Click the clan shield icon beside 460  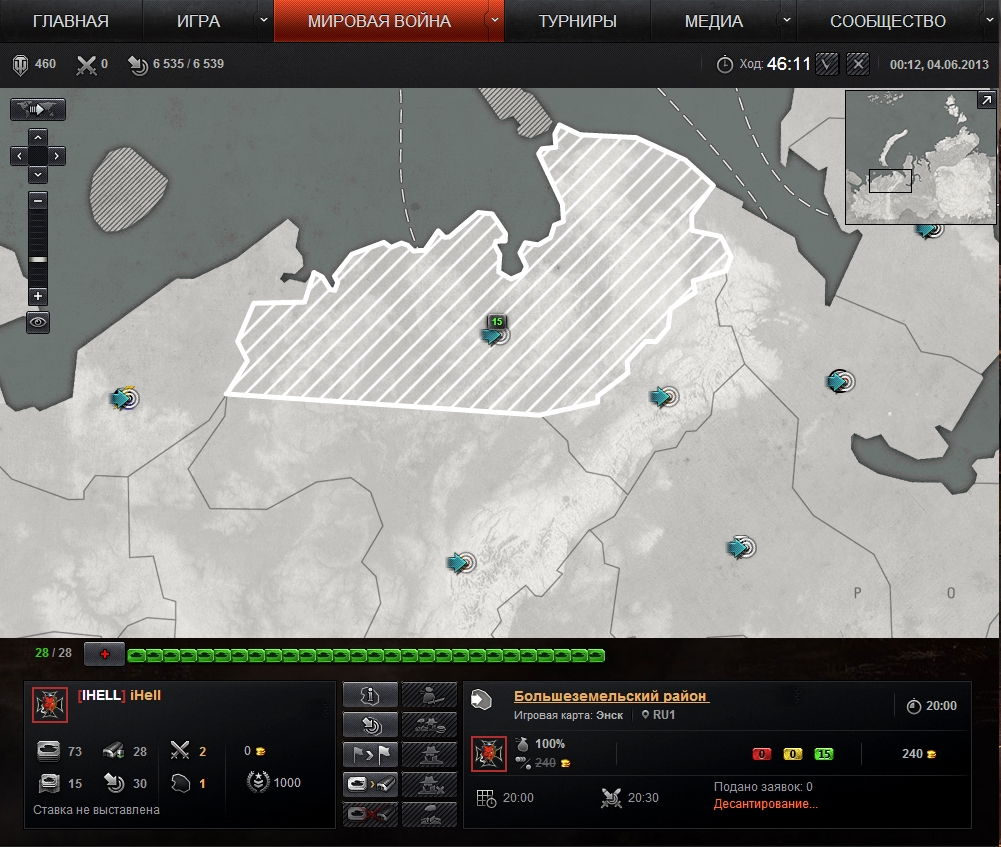pyautogui.click(x=20, y=64)
